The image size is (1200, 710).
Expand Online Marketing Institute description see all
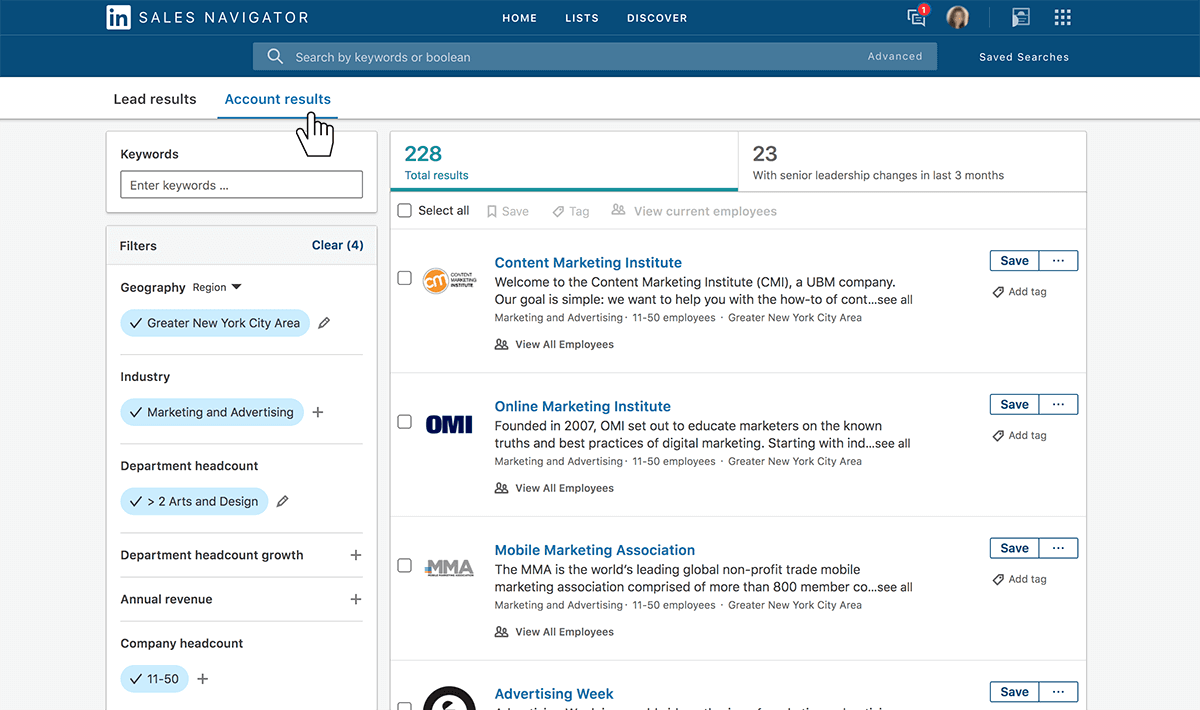(892, 444)
